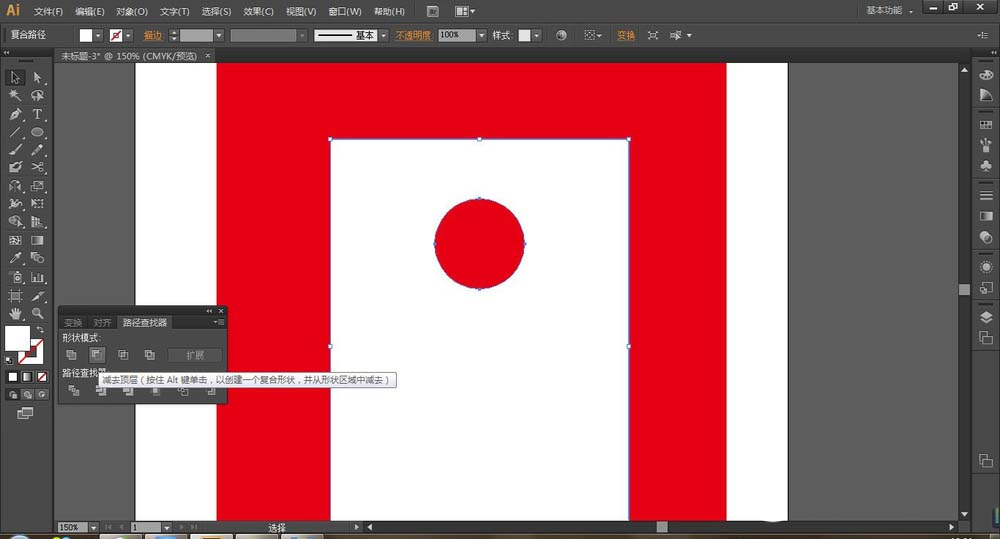The height and width of the screenshot is (539, 1000).
Task: Select the Column Graph tool
Action: point(38,277)
